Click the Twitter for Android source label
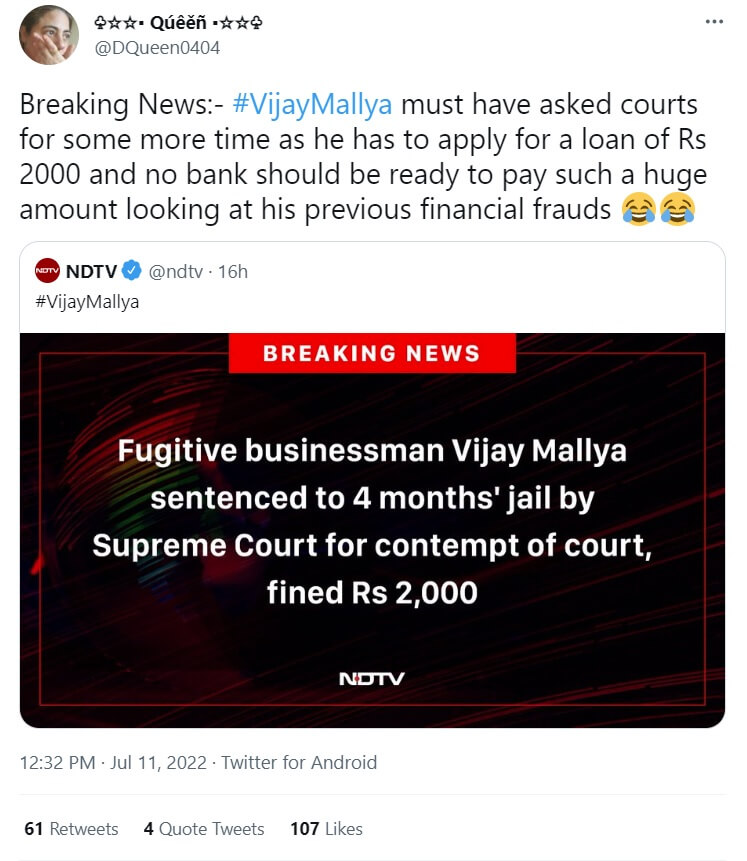This screenshot has height=861, width=747. click(299, 762)
